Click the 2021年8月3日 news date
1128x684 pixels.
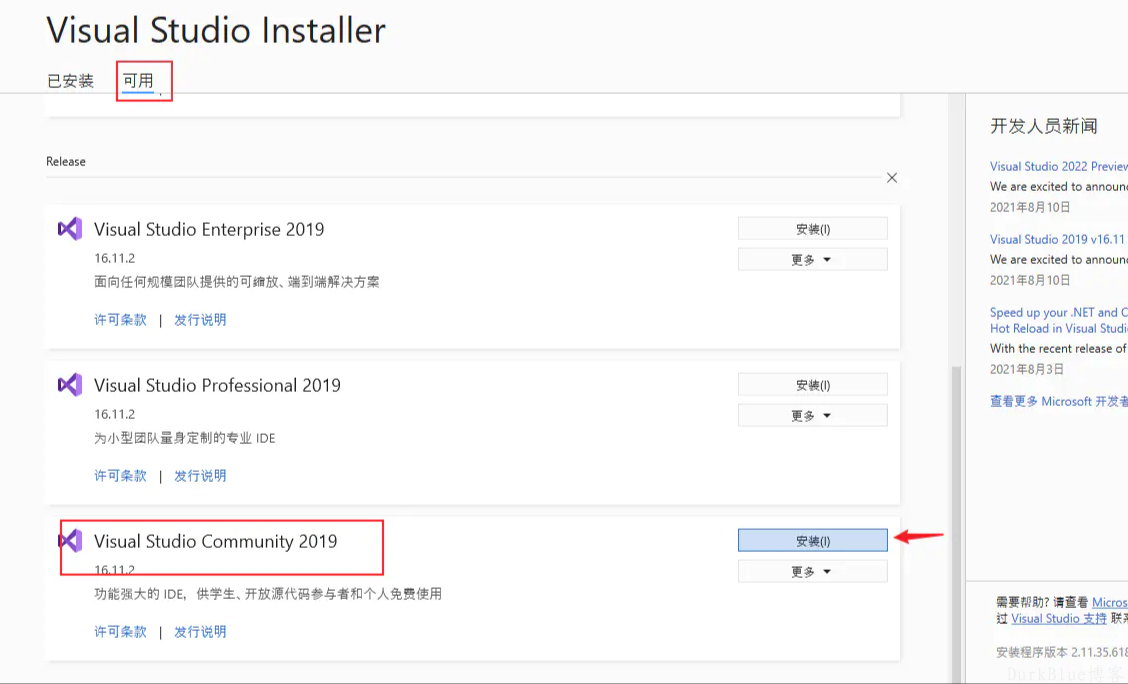click(x=1027, y=369)
